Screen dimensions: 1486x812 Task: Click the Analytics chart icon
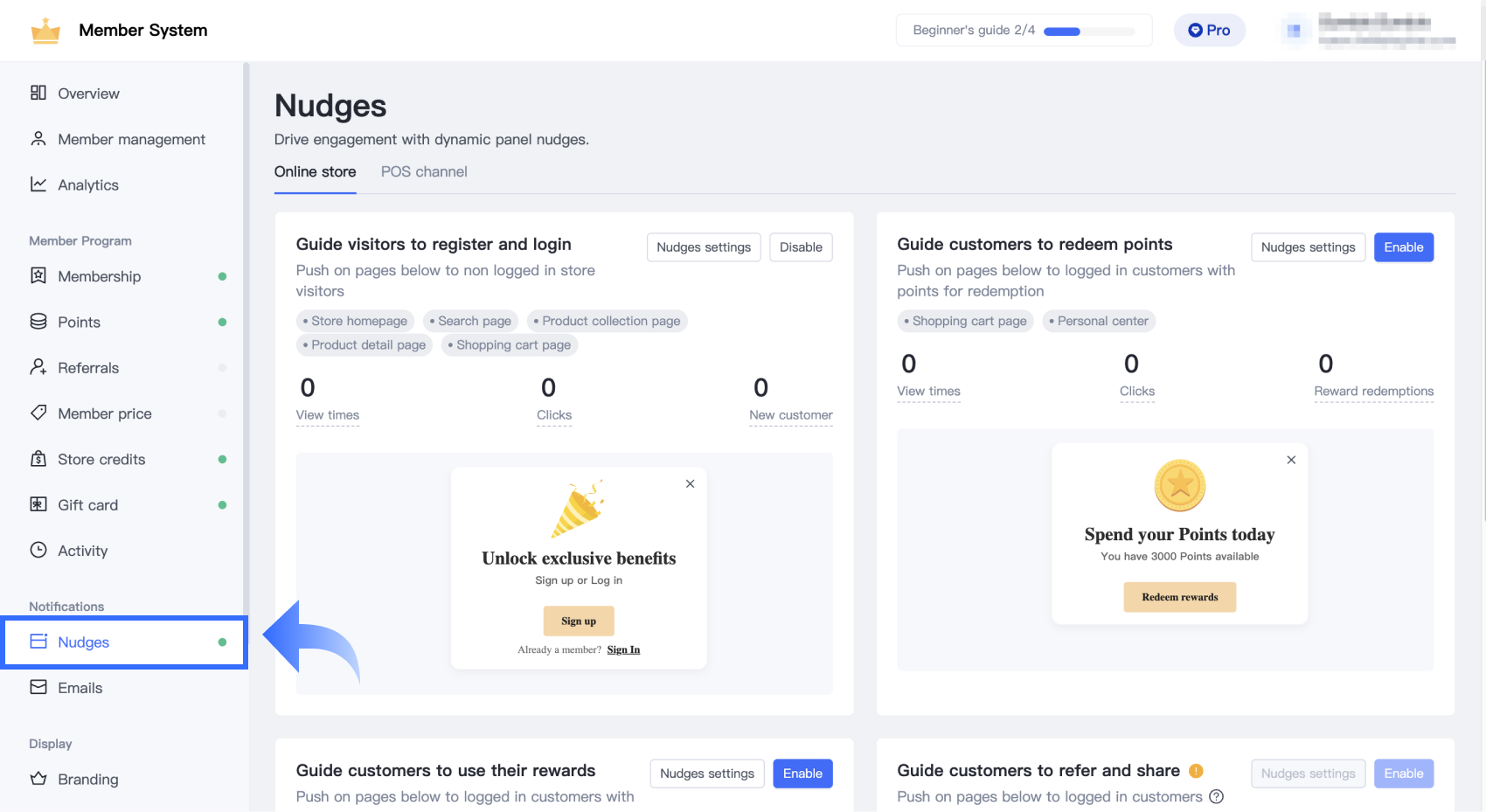click(38, 184)
